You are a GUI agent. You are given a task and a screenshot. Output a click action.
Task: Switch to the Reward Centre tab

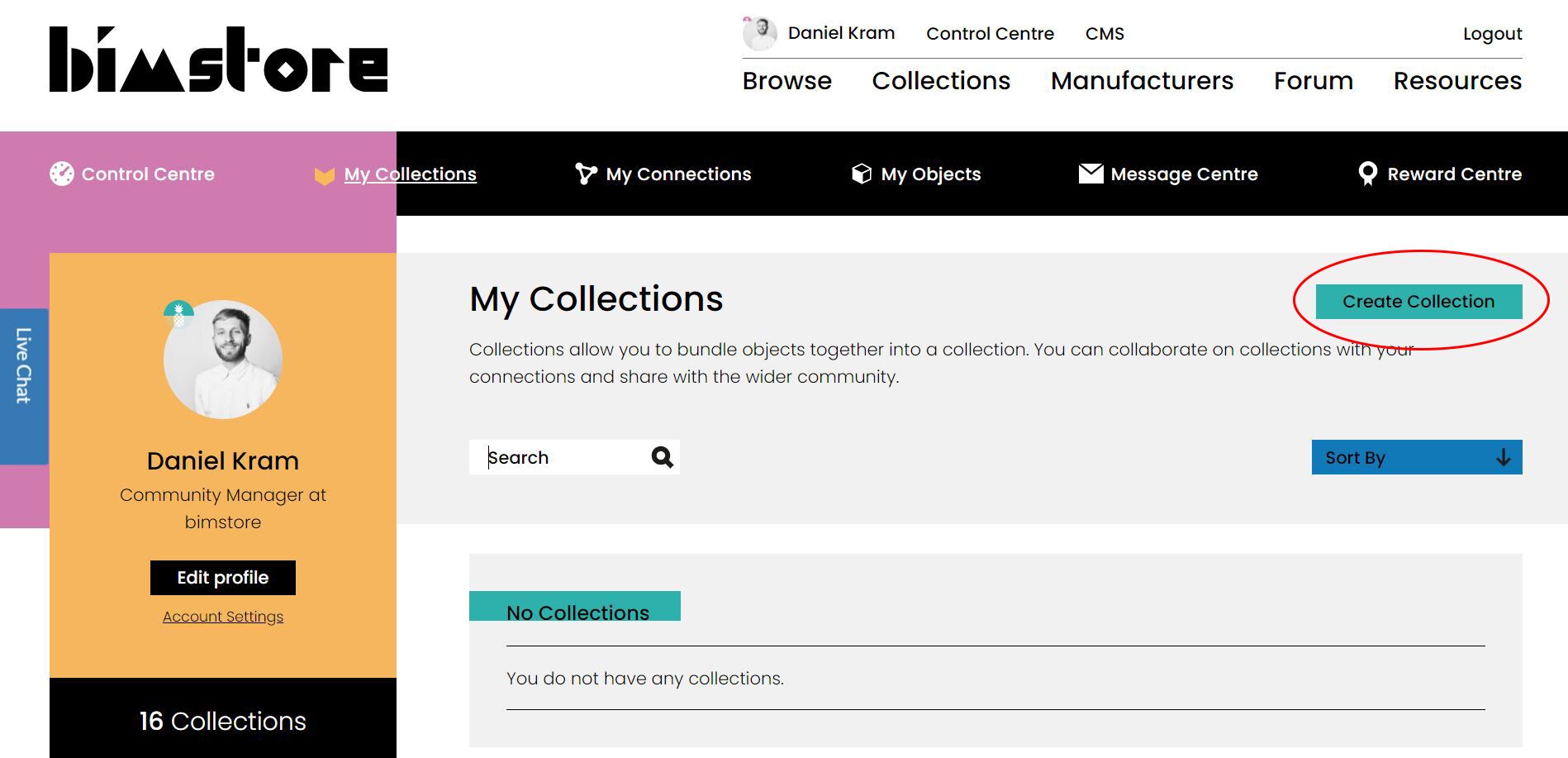click(x=1440, y=174)
